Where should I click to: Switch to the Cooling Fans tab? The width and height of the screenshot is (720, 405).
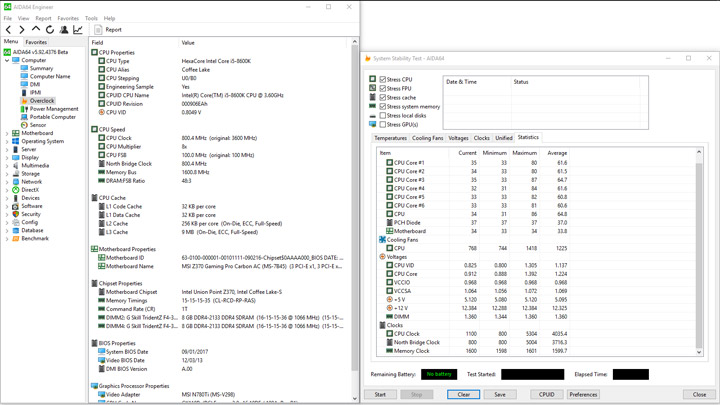(x=428, y=138)
